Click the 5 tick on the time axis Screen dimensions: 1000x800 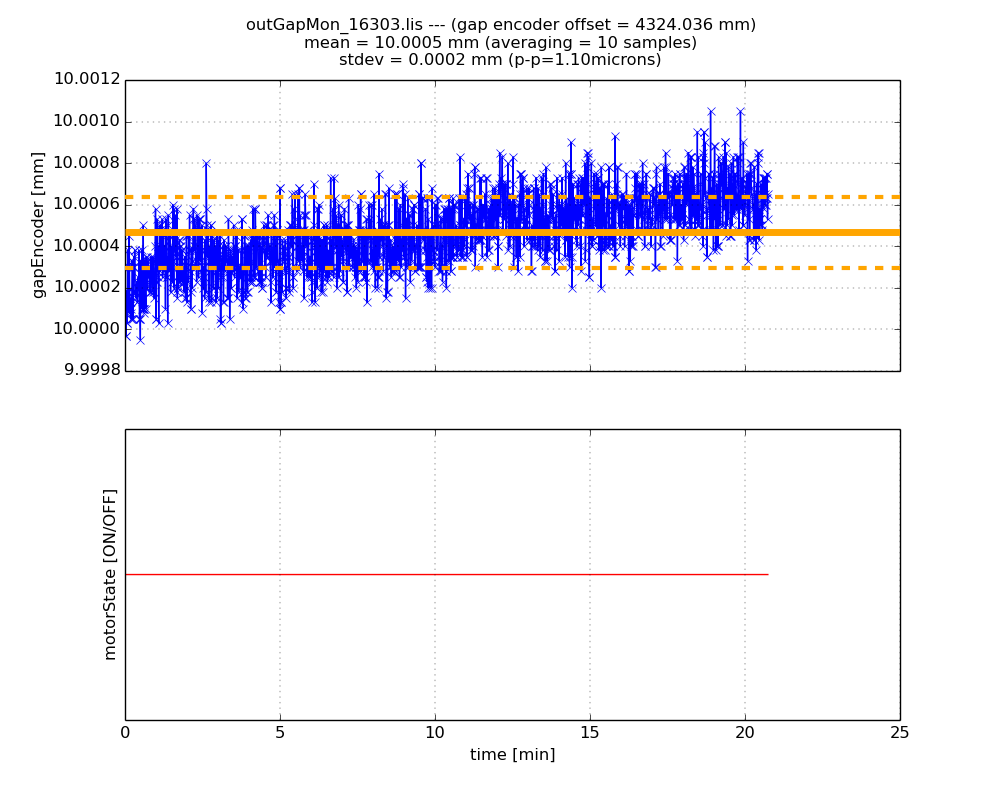point(280,733)
